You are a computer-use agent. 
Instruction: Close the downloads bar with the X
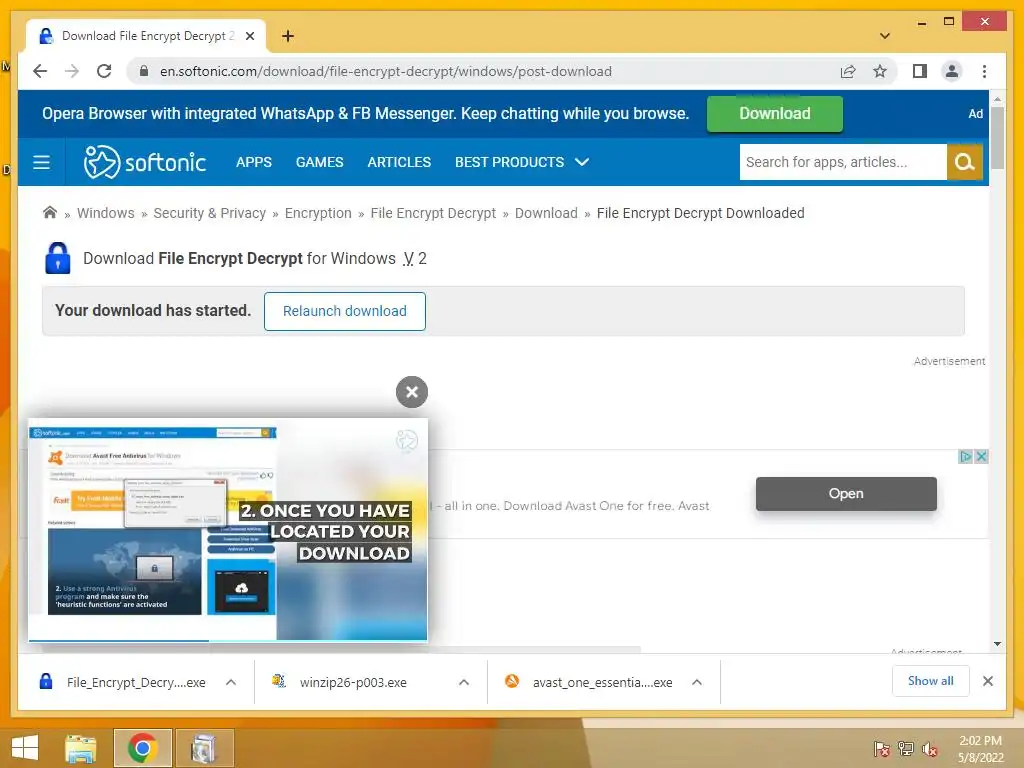tap(987, 681)
